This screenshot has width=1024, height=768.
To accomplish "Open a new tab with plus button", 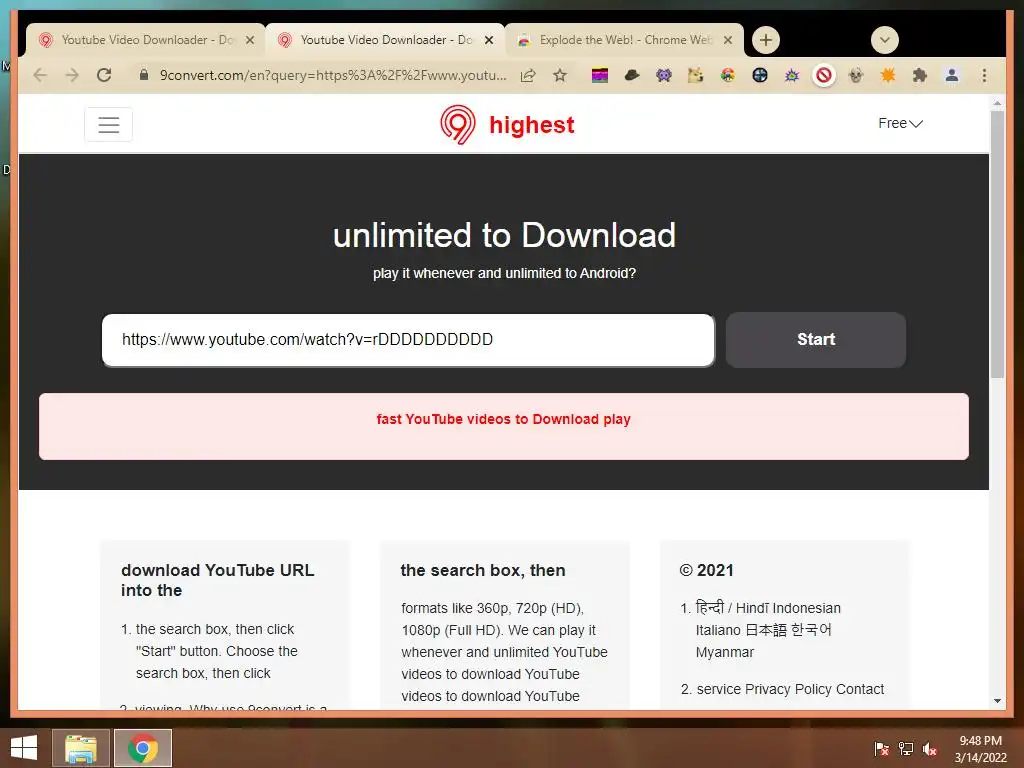I will tap(765, 40).
